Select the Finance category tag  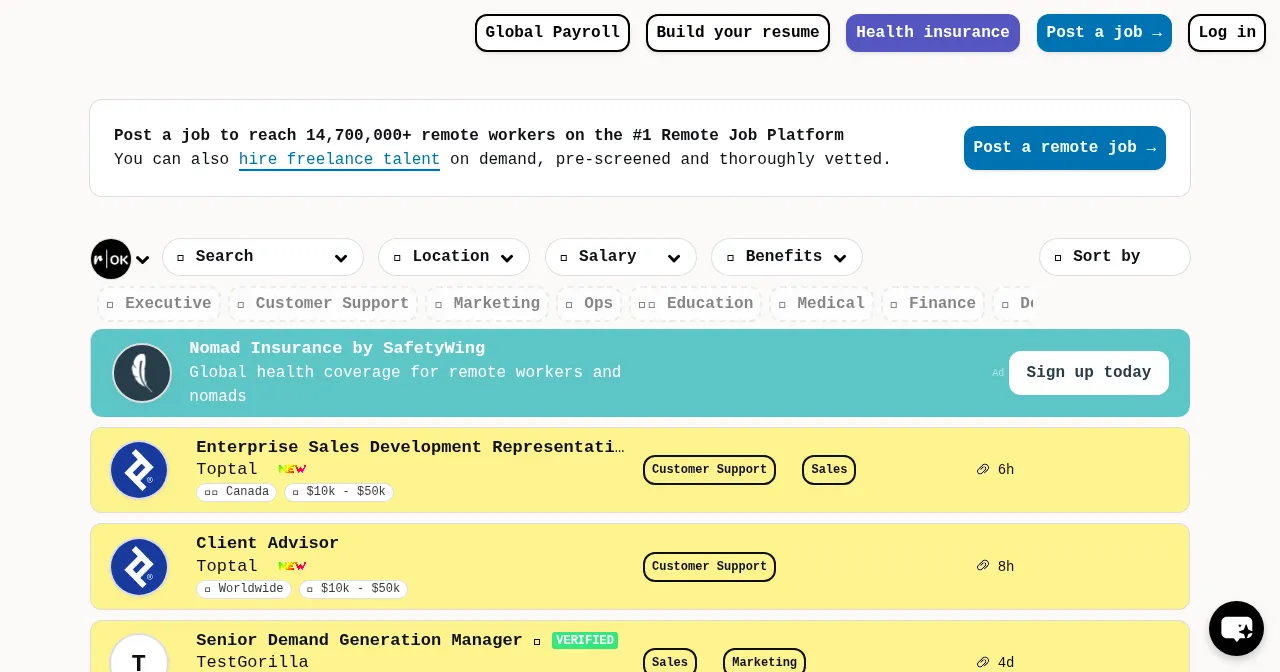click(933, 304)
